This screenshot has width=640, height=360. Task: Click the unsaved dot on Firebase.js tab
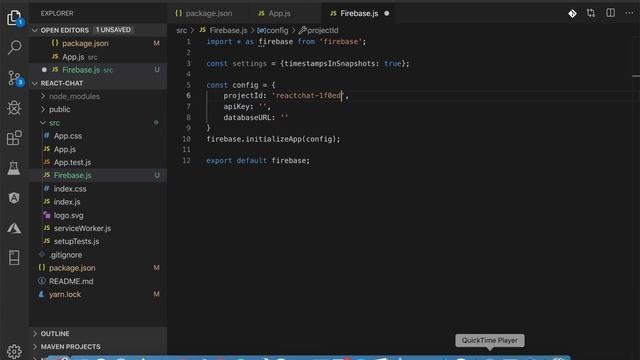(387, 13)
